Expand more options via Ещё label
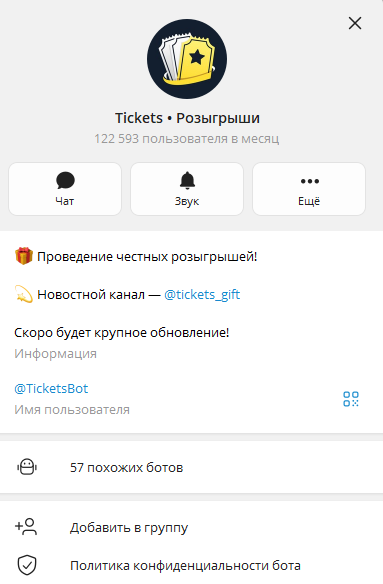 click(309, 201)
